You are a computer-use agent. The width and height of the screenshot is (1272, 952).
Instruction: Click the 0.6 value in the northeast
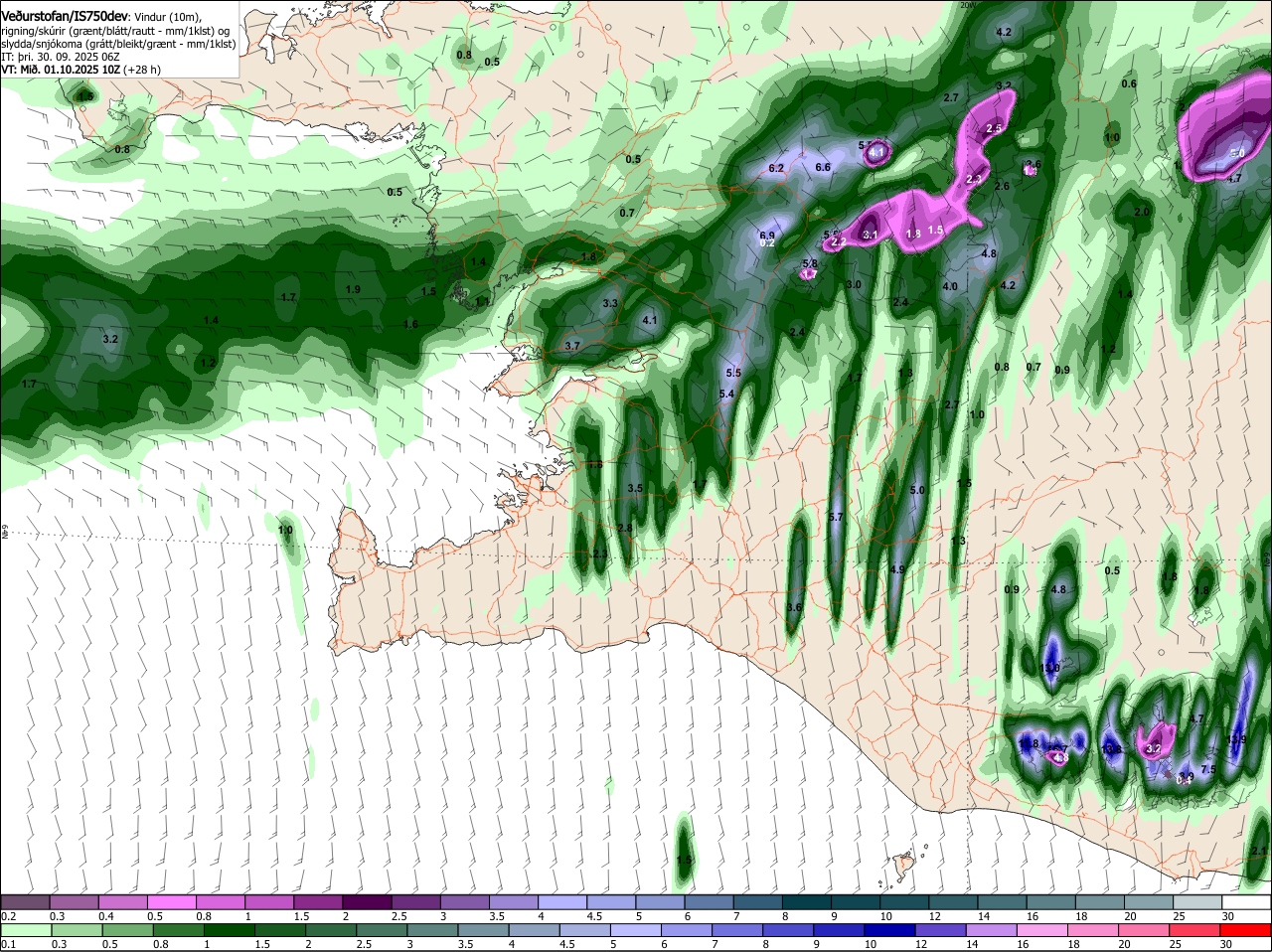1129,83
